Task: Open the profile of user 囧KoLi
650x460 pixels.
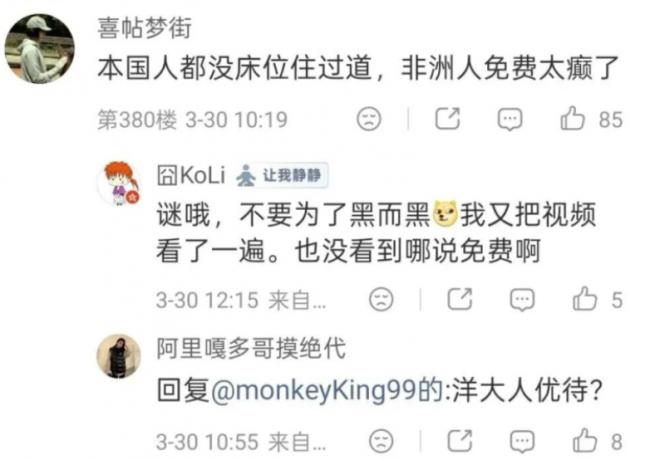Action: coord(191,175)
